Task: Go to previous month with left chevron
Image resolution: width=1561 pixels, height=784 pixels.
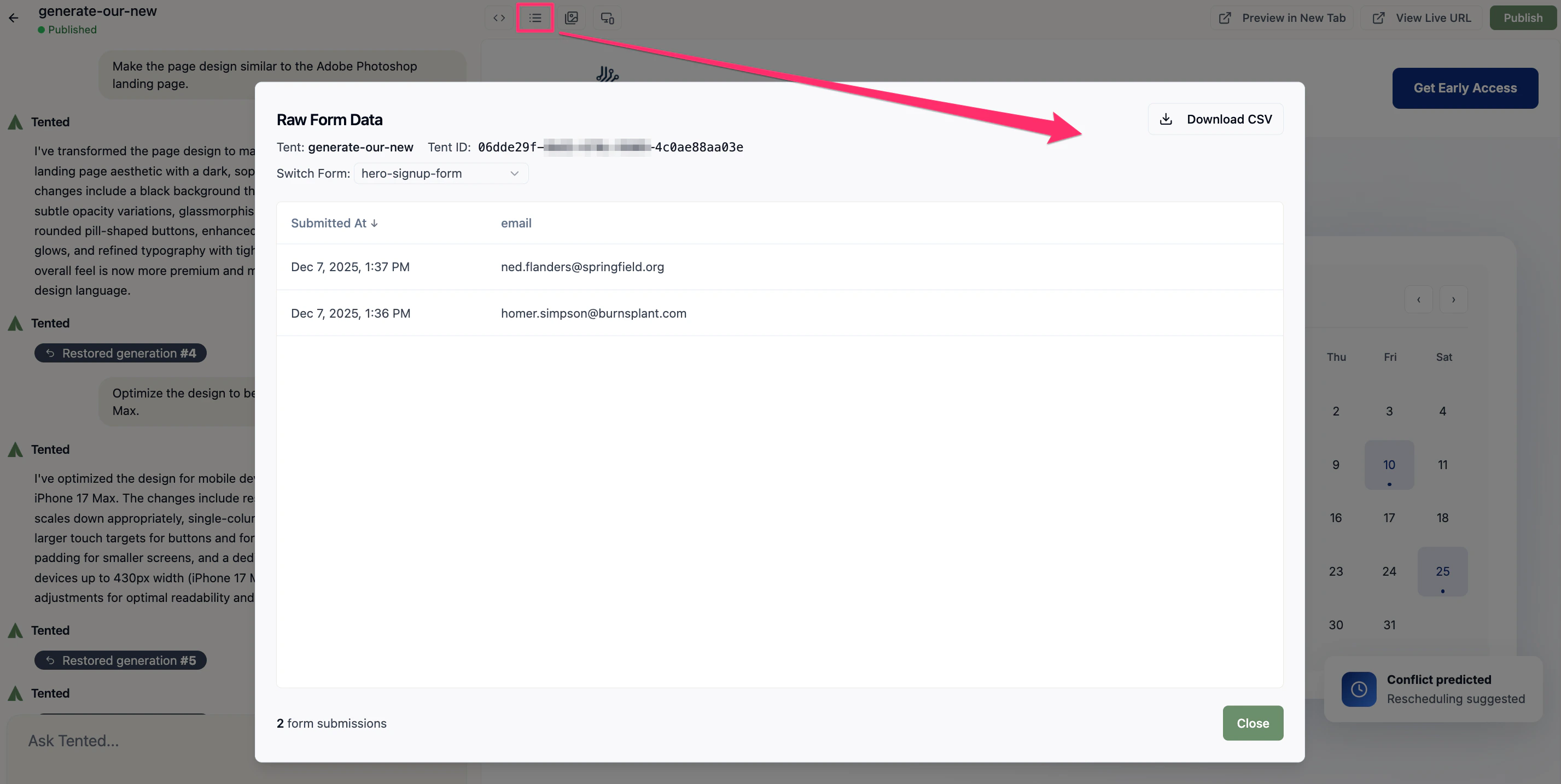Action: pyautogui.click(x=1418, y=299)
